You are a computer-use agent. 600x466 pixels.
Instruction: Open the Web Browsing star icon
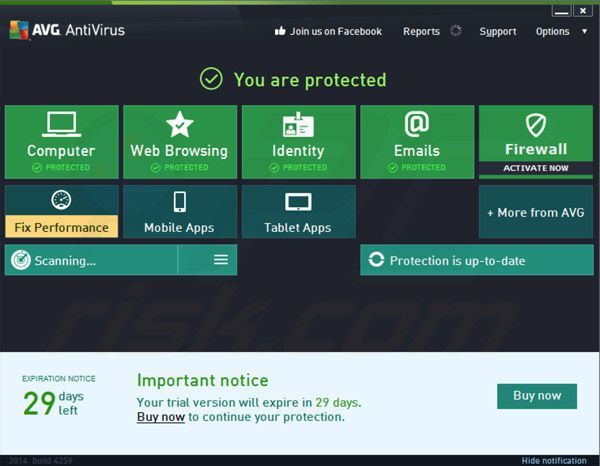180,124
